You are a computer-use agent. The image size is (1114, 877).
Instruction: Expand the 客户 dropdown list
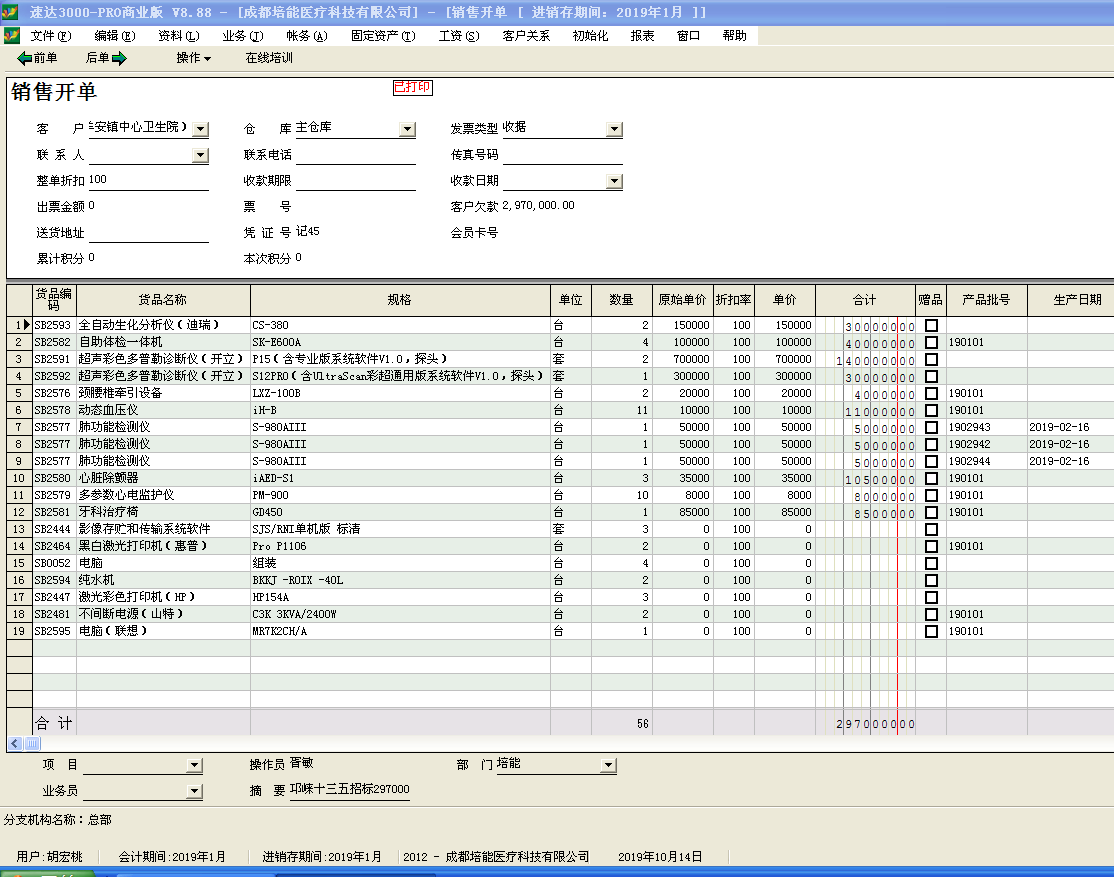200,129
